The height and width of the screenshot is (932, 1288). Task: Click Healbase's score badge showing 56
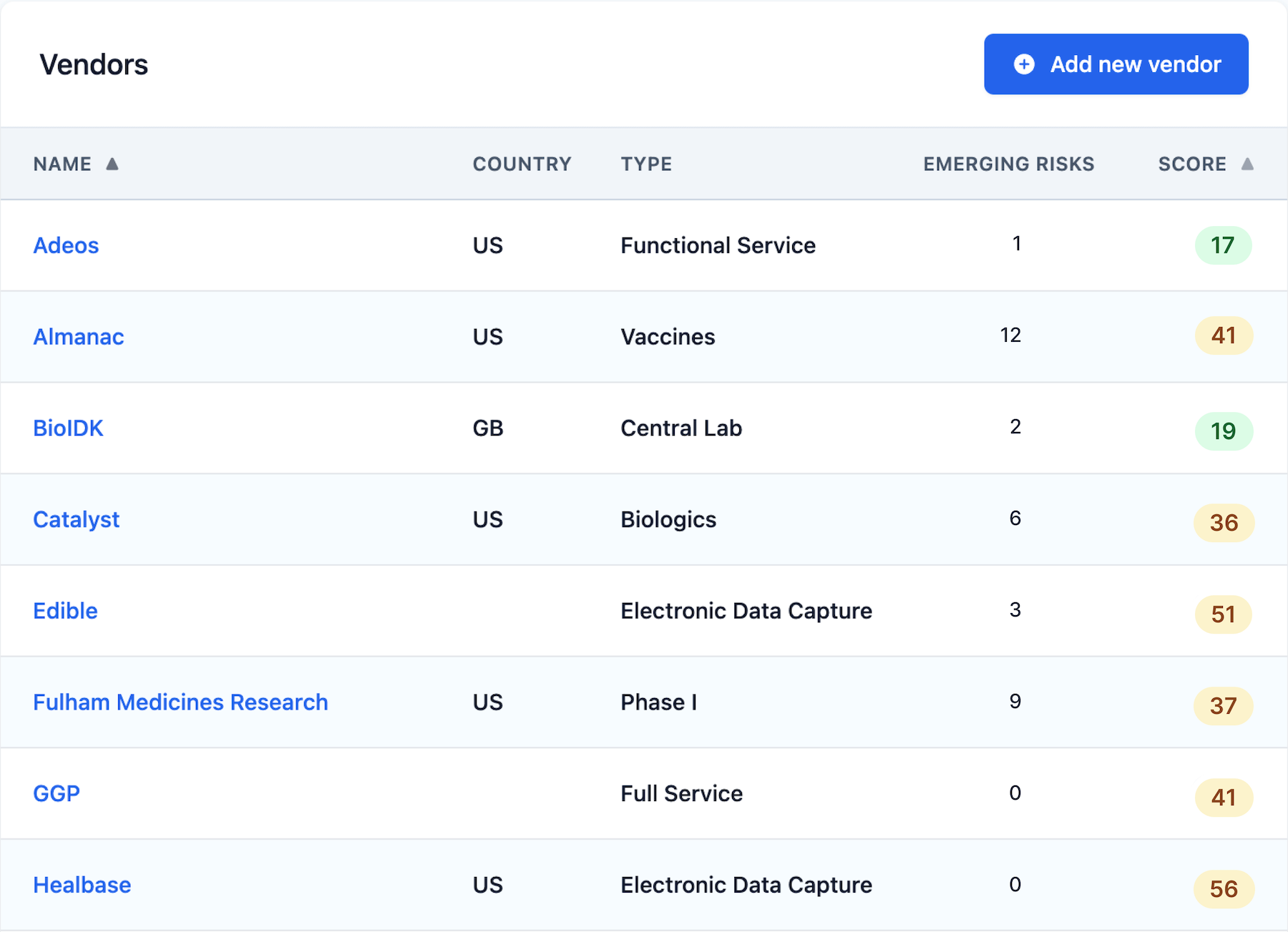click(x=1224, y=888)
